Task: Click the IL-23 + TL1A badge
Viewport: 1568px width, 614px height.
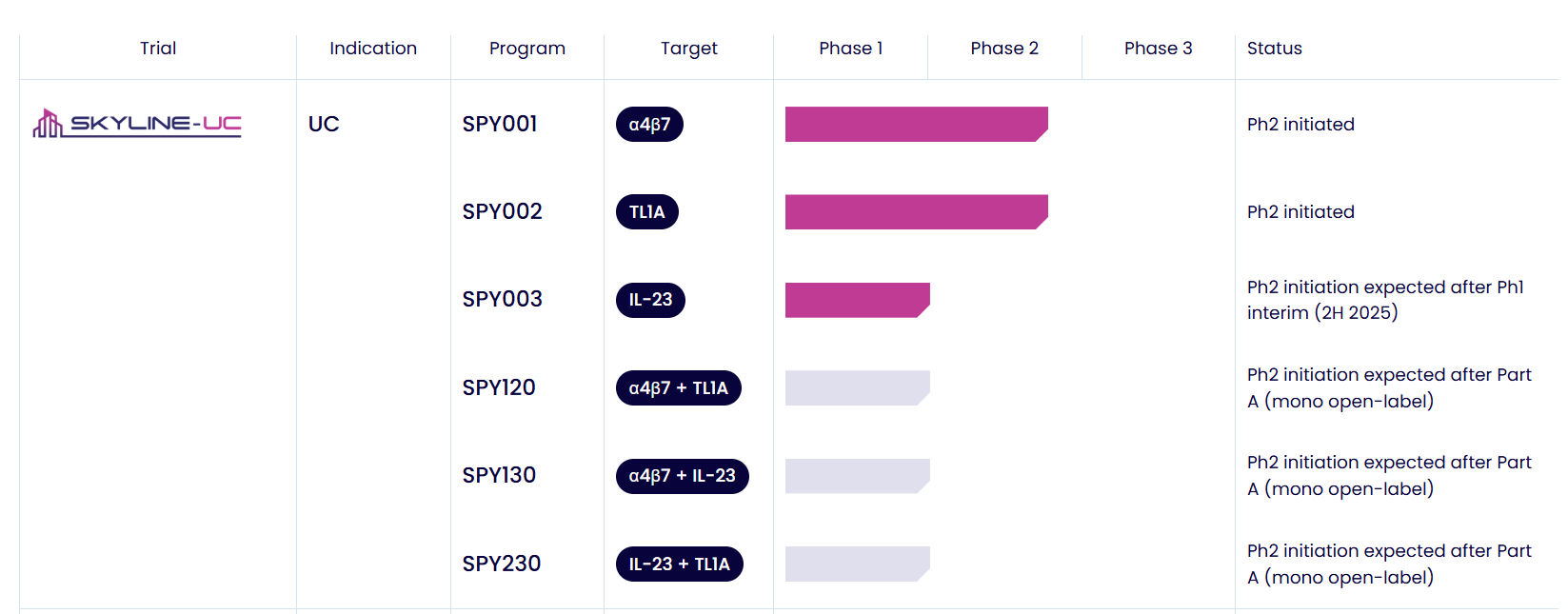Action: click(679, 564)
